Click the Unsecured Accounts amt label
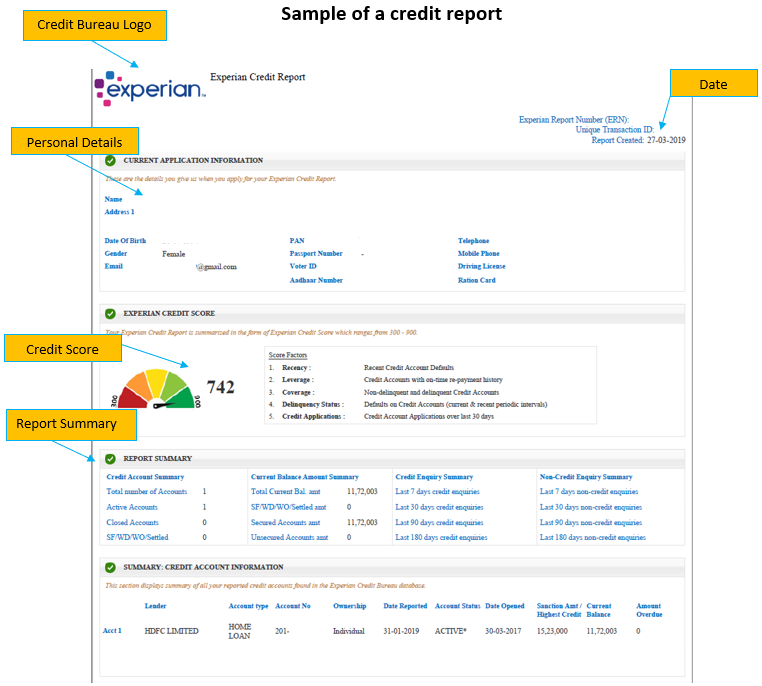 290,537
